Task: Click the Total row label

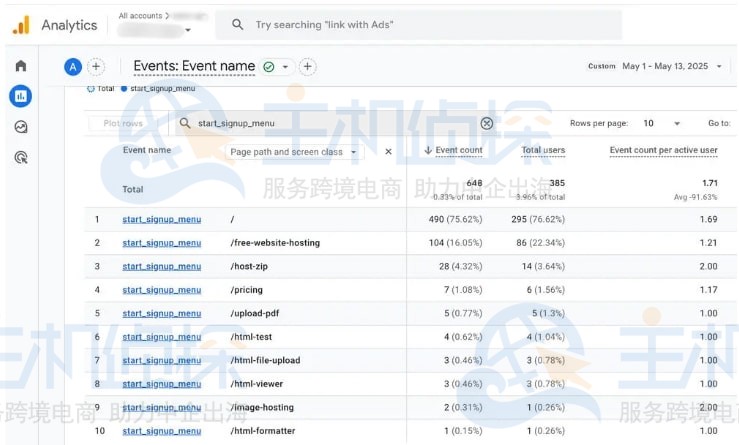Action: pyautogui.click(x=133, y=190)
